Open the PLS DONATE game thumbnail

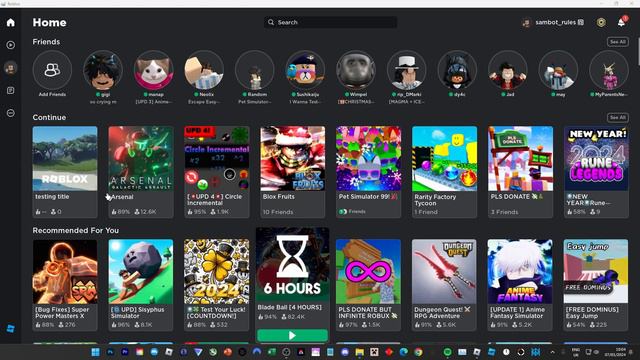tap(520, 158)
